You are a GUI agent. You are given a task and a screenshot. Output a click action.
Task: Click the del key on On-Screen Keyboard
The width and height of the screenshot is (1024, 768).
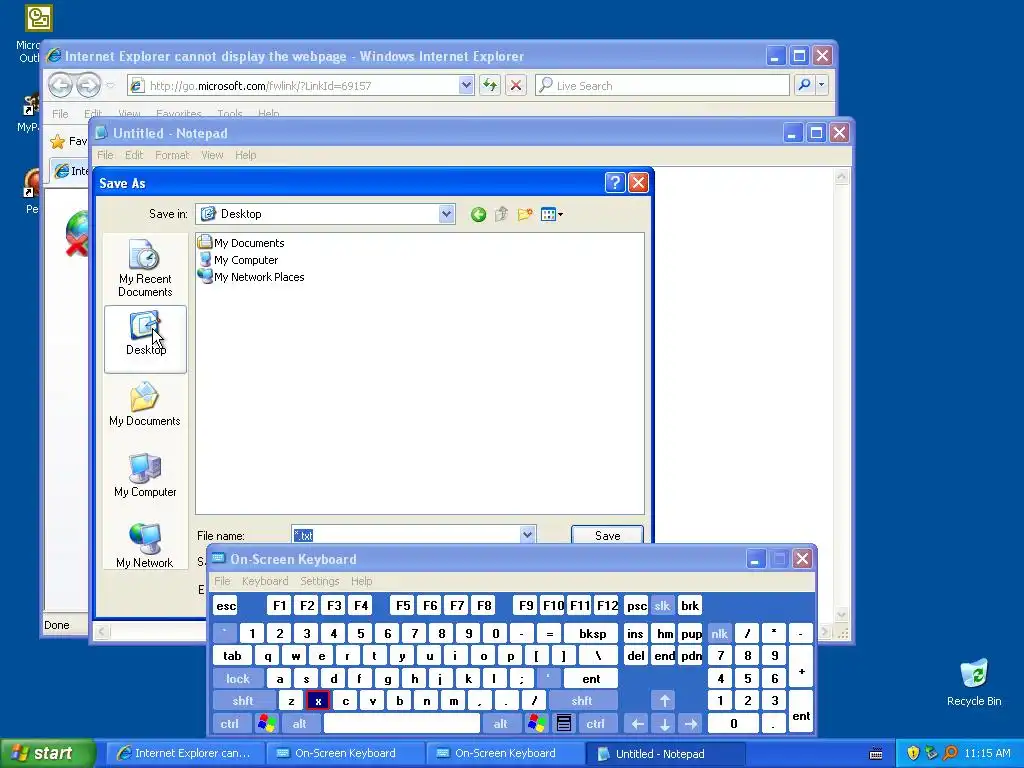(635, 656)
